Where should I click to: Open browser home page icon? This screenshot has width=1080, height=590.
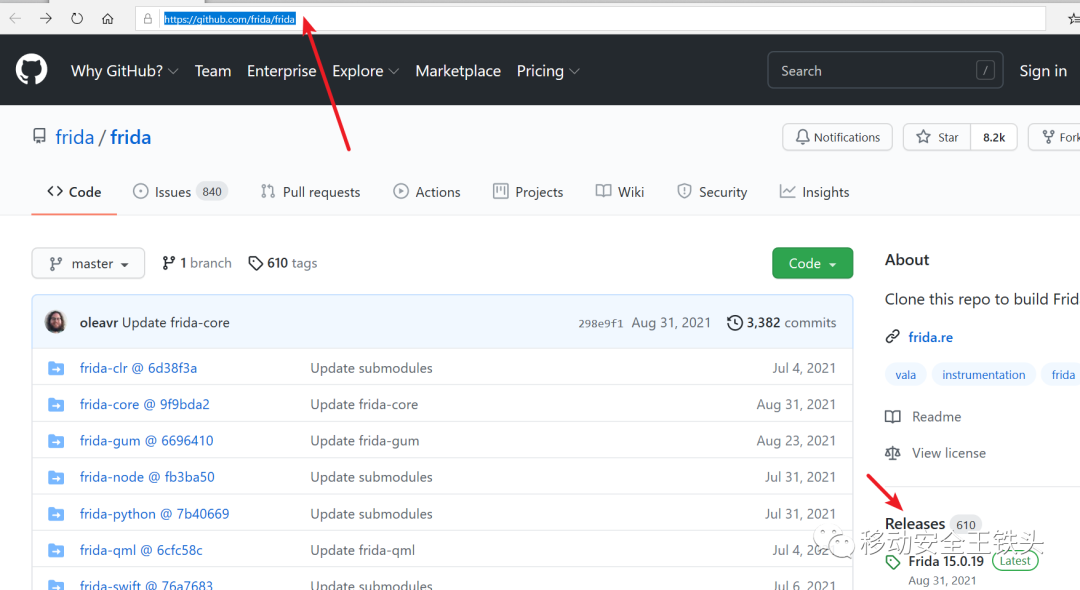click(107, 19)
